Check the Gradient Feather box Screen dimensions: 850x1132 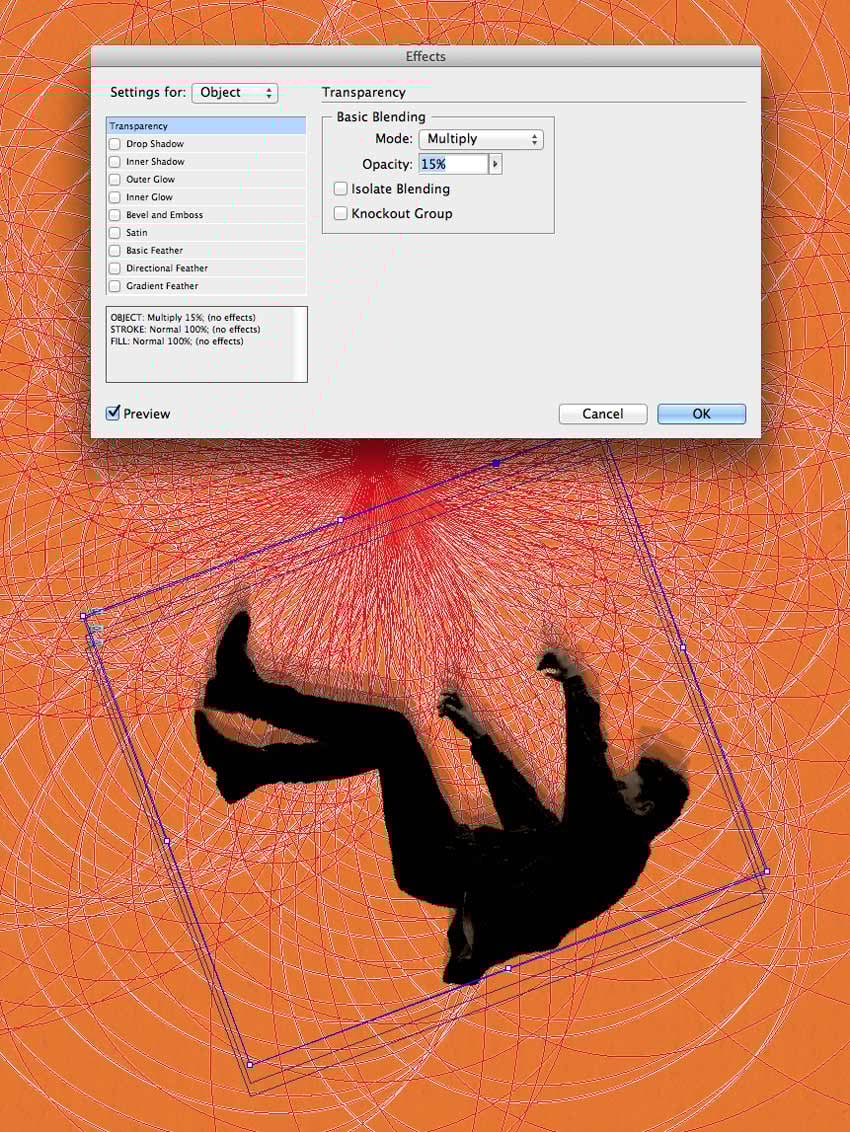tap(115, 286)
